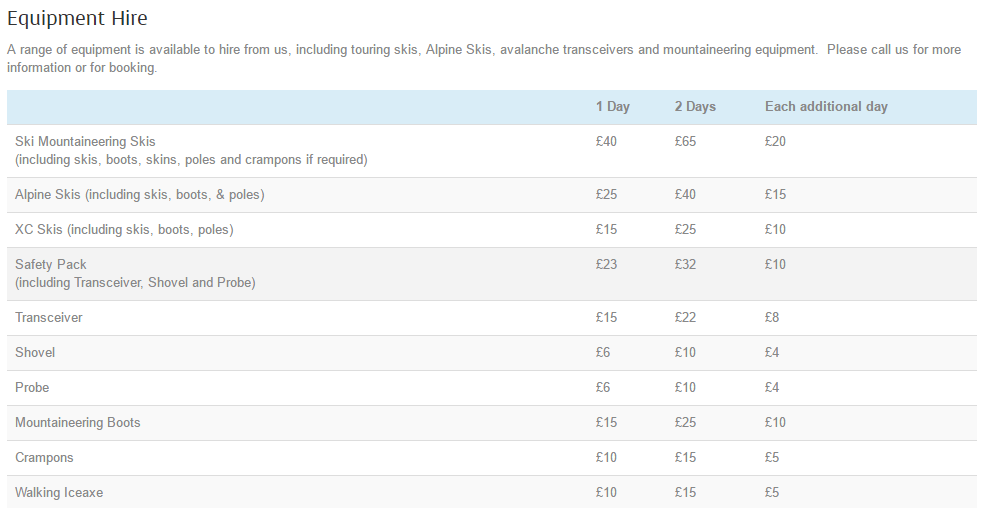Click the Each additional day column header

(826, 107)
